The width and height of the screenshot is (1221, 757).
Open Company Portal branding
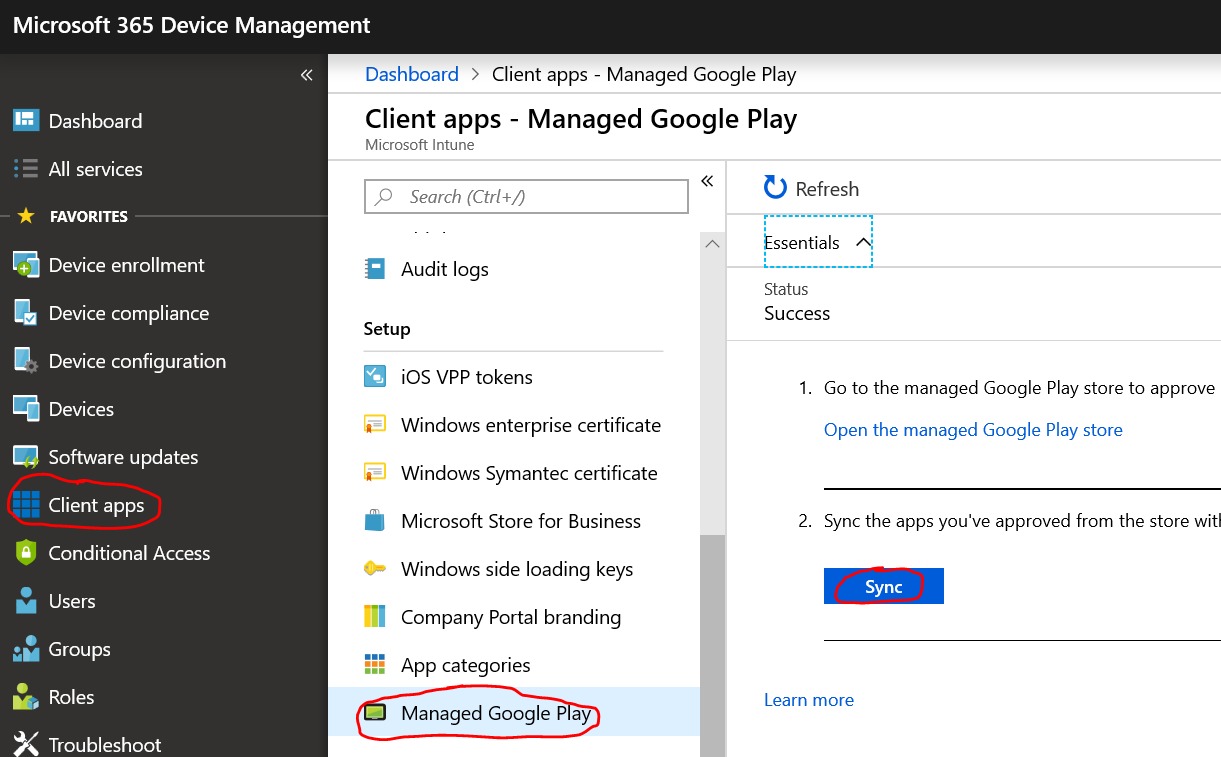(x=513, y=616)
